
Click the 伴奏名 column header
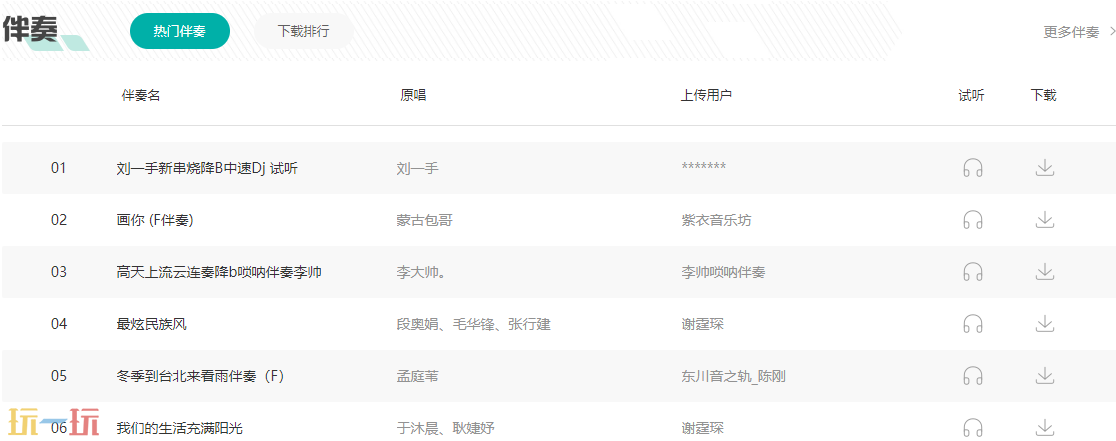tap(141, 95)
